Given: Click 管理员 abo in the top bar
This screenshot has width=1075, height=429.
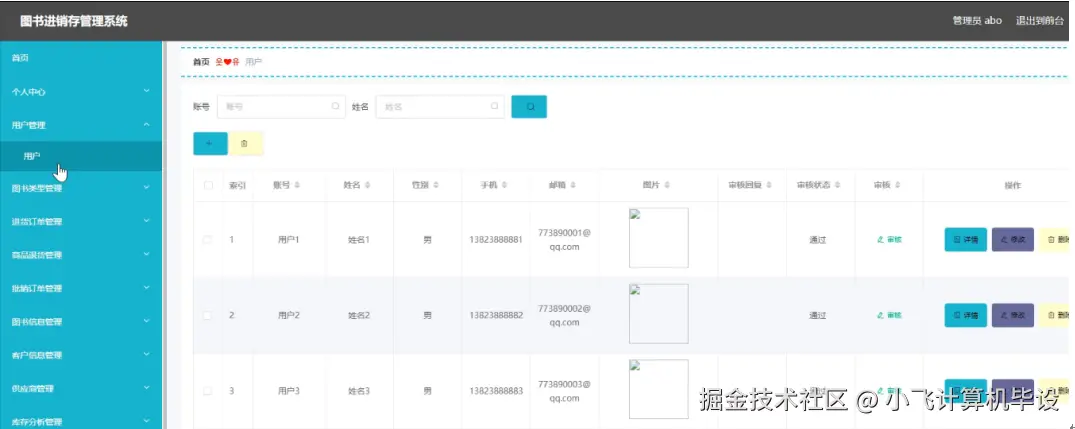Looking at the screenshot, I should point(978,21).
